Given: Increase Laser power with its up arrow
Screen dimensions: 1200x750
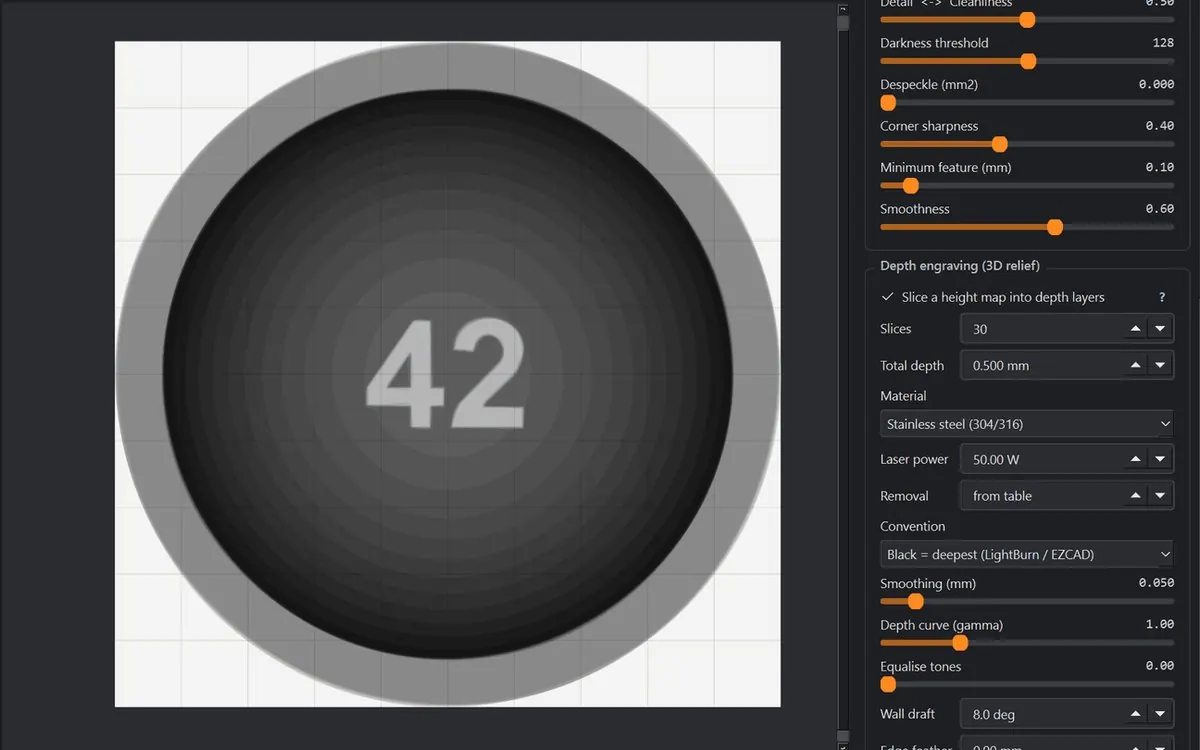Looking at the screenshot, I should point(1136,460).
